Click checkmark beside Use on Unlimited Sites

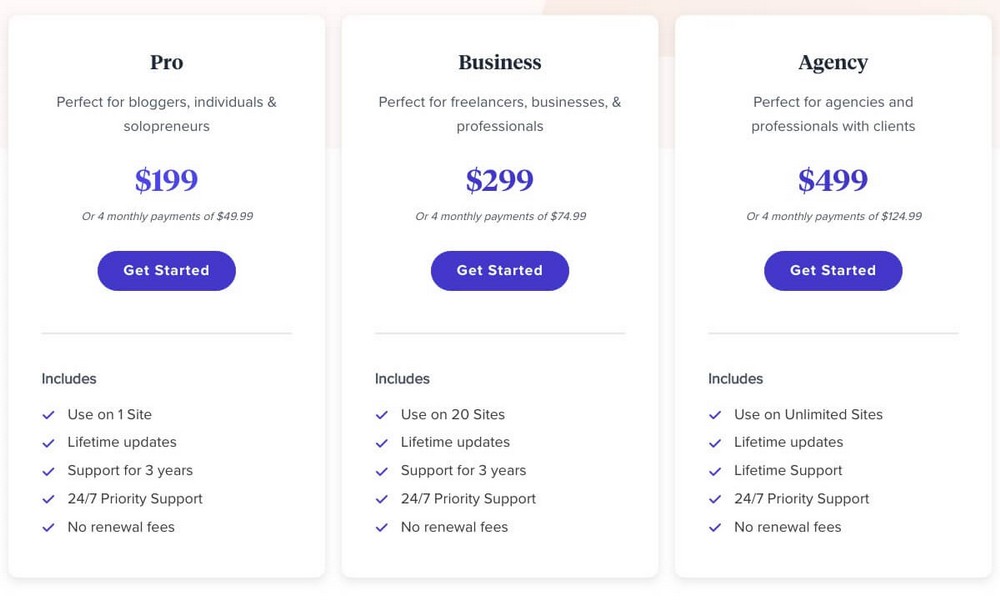click(x=715, y=415)
